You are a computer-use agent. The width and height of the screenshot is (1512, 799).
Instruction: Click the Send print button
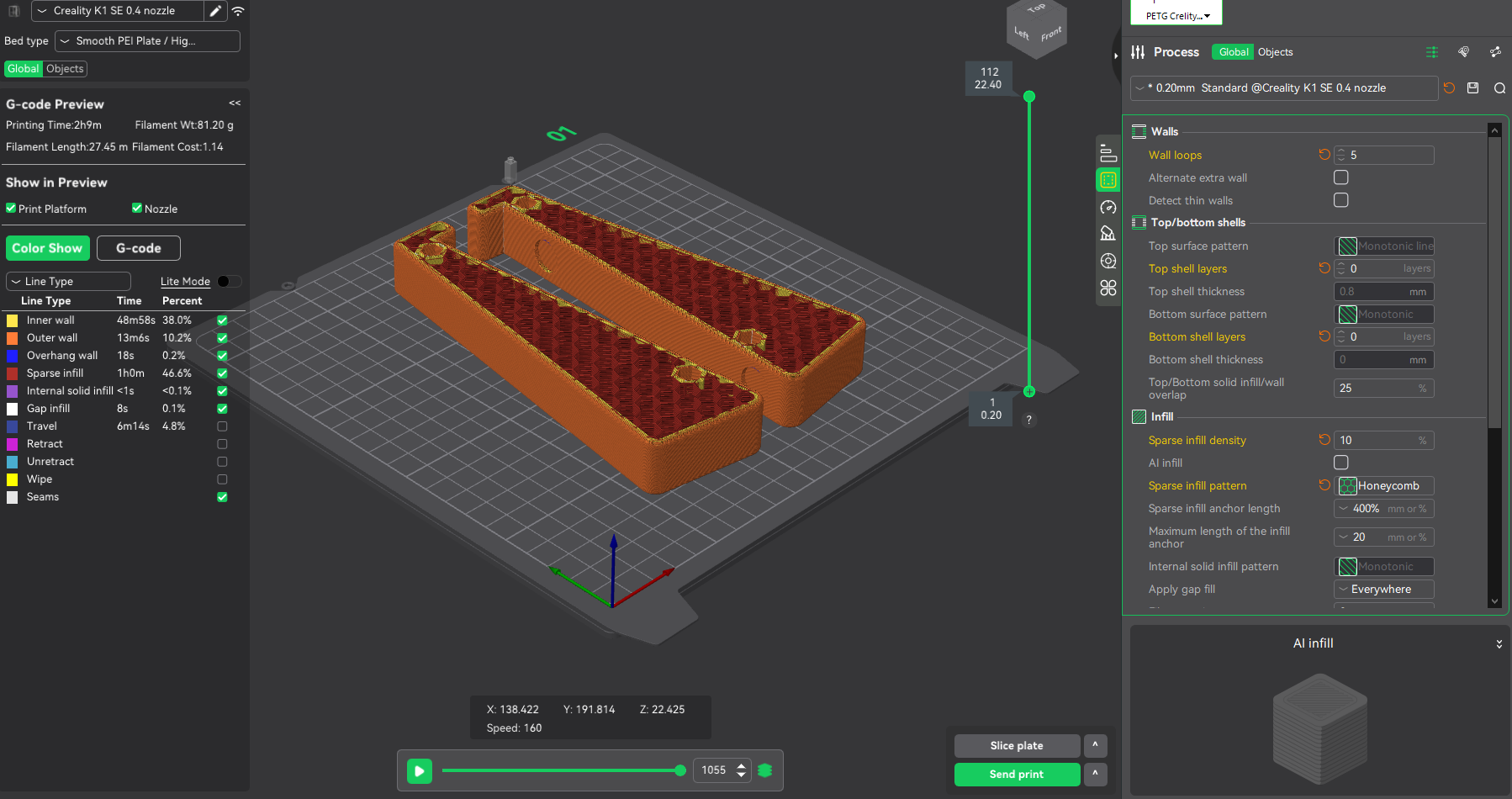[x=1017, y=775]
